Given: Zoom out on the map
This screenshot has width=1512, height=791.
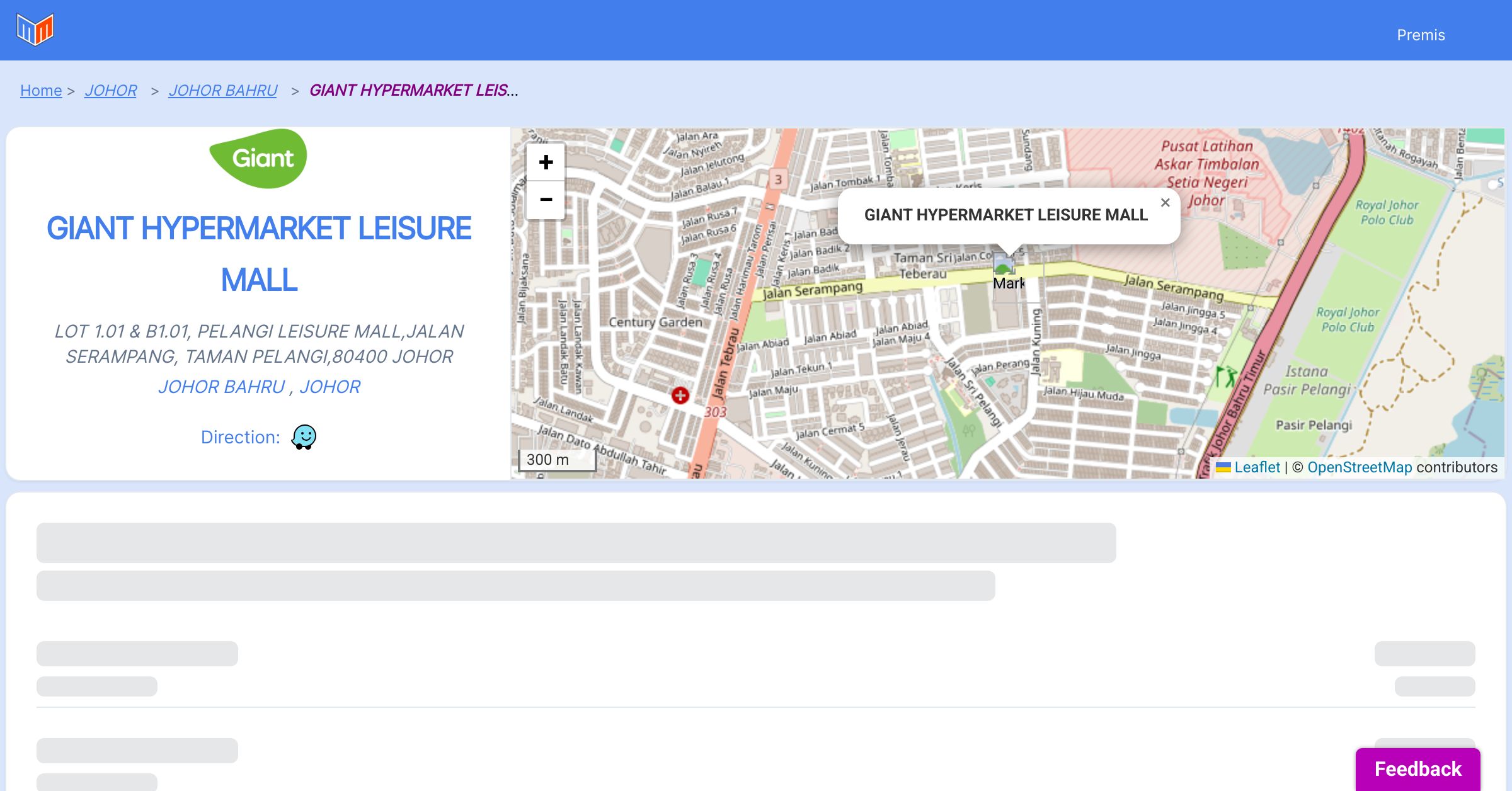Looking at the screenshot, I should pos(546,200).
